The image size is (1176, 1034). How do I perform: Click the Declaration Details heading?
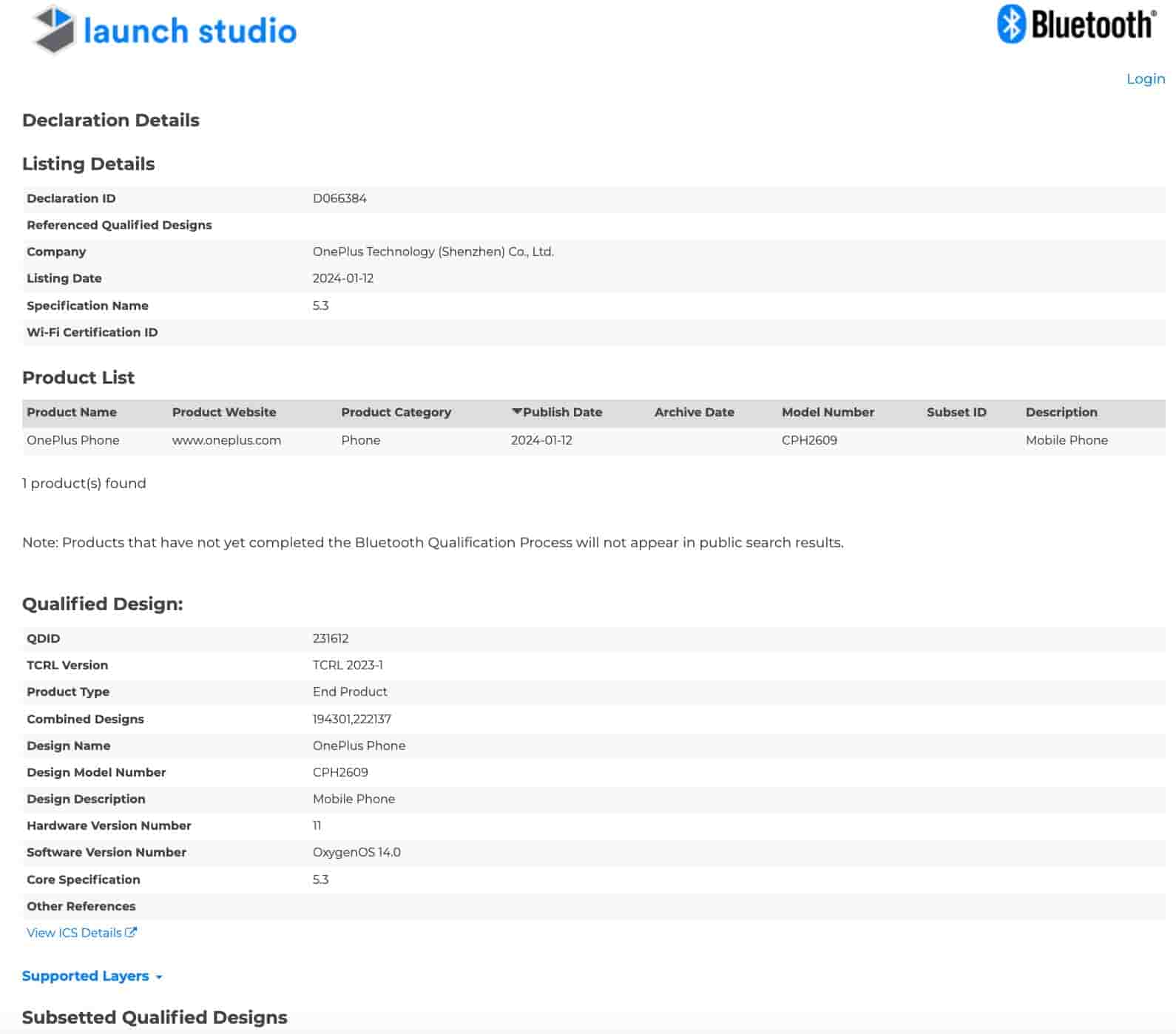[111, 120]
